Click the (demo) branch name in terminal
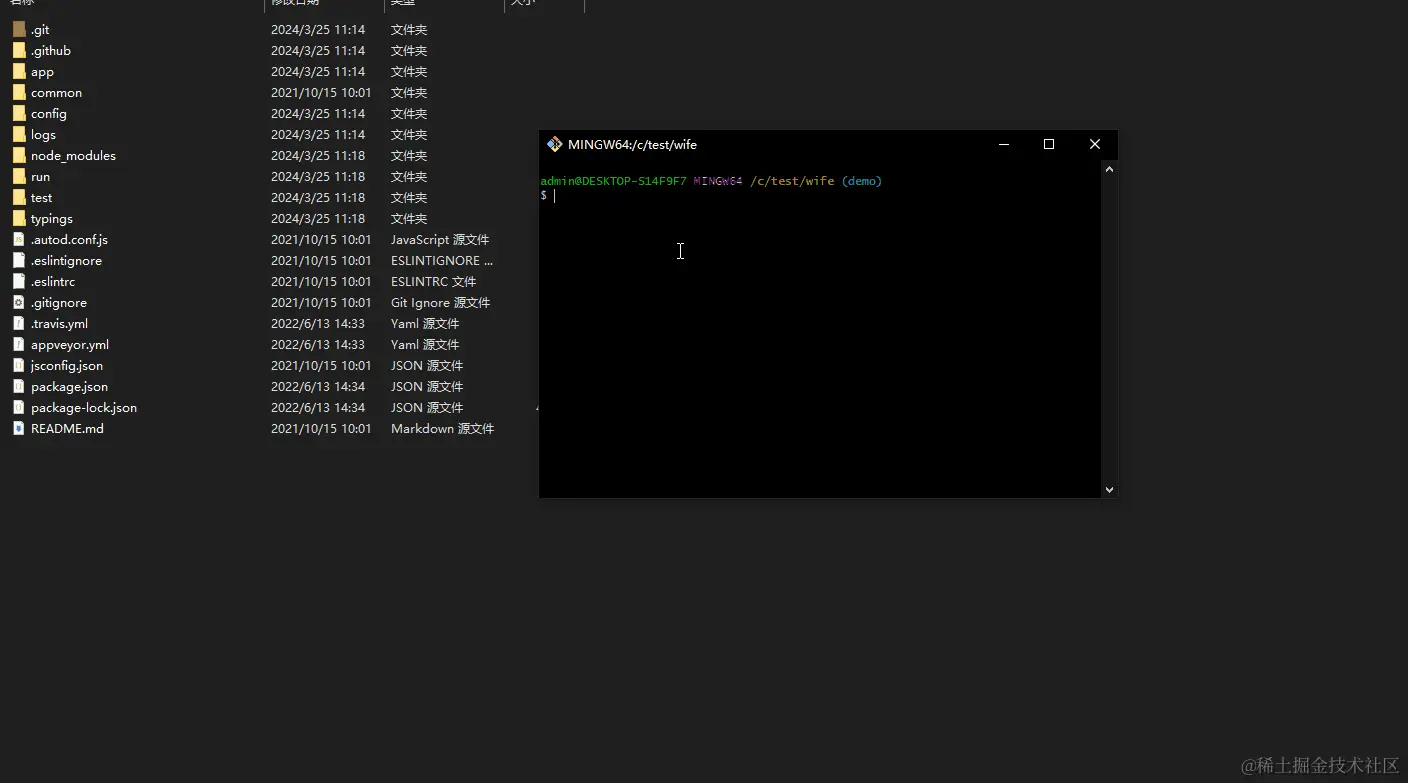Screen dimensions: 1408x783 (862, 181)
